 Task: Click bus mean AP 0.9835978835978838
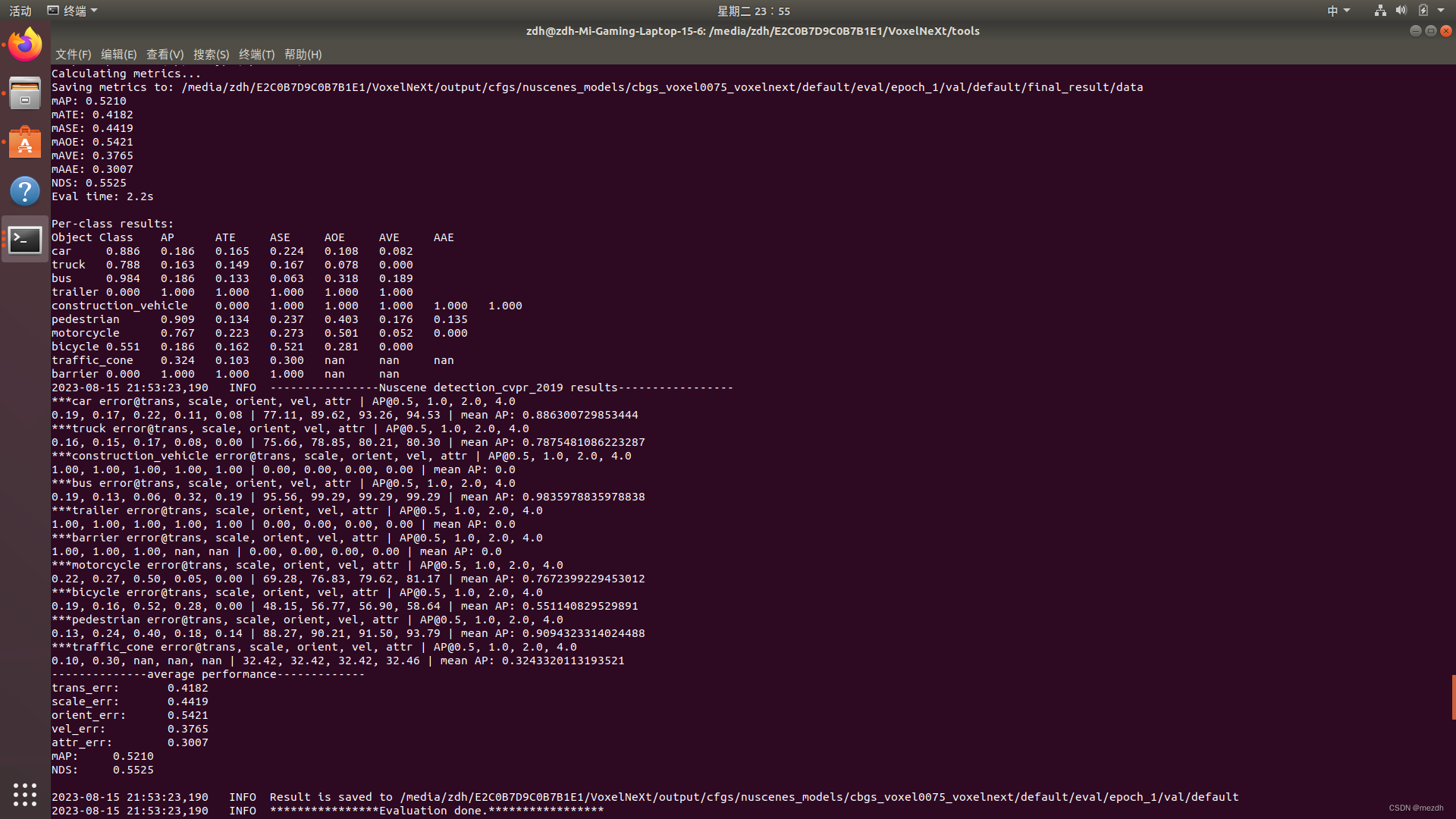click(584, 497)
